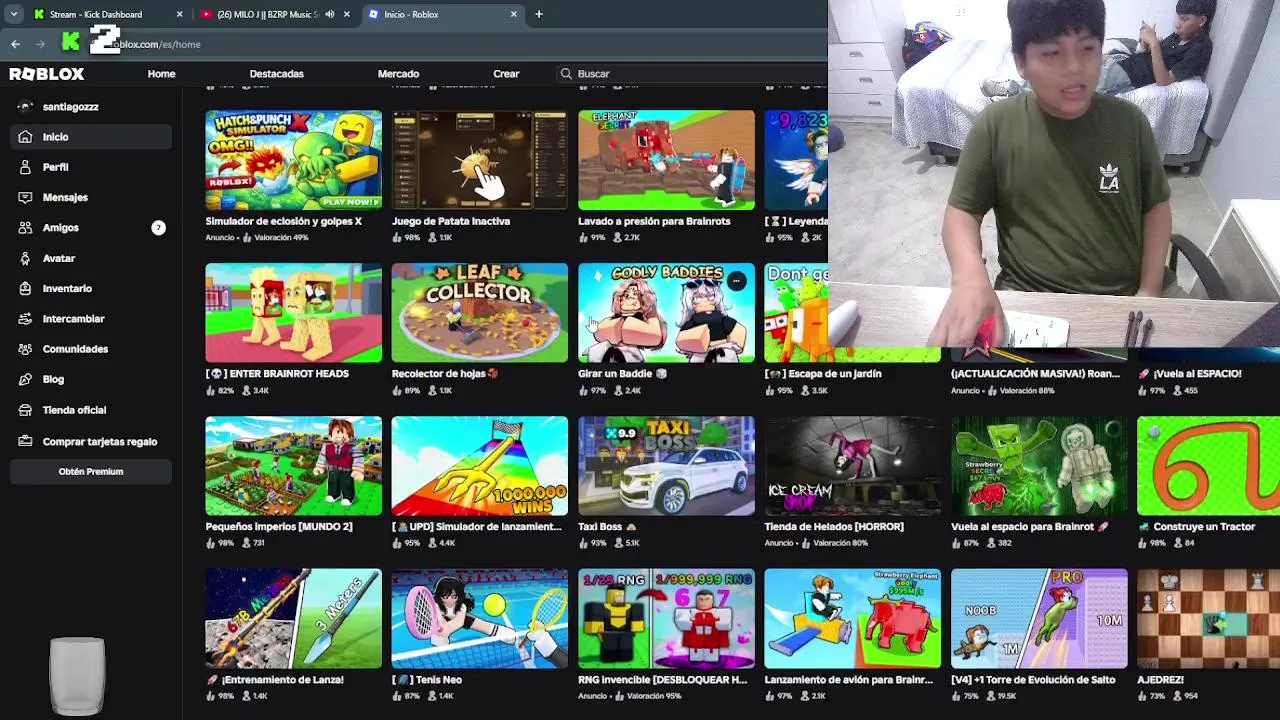The image size is (1280, 720).
Task: Click the browser back arrow
Action: (x=16, y=44)
